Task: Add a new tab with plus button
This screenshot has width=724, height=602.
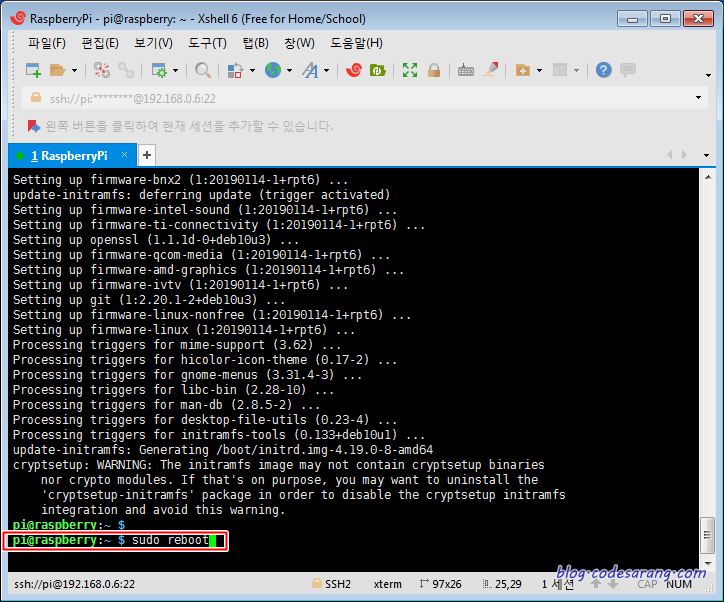Action: 147,155
